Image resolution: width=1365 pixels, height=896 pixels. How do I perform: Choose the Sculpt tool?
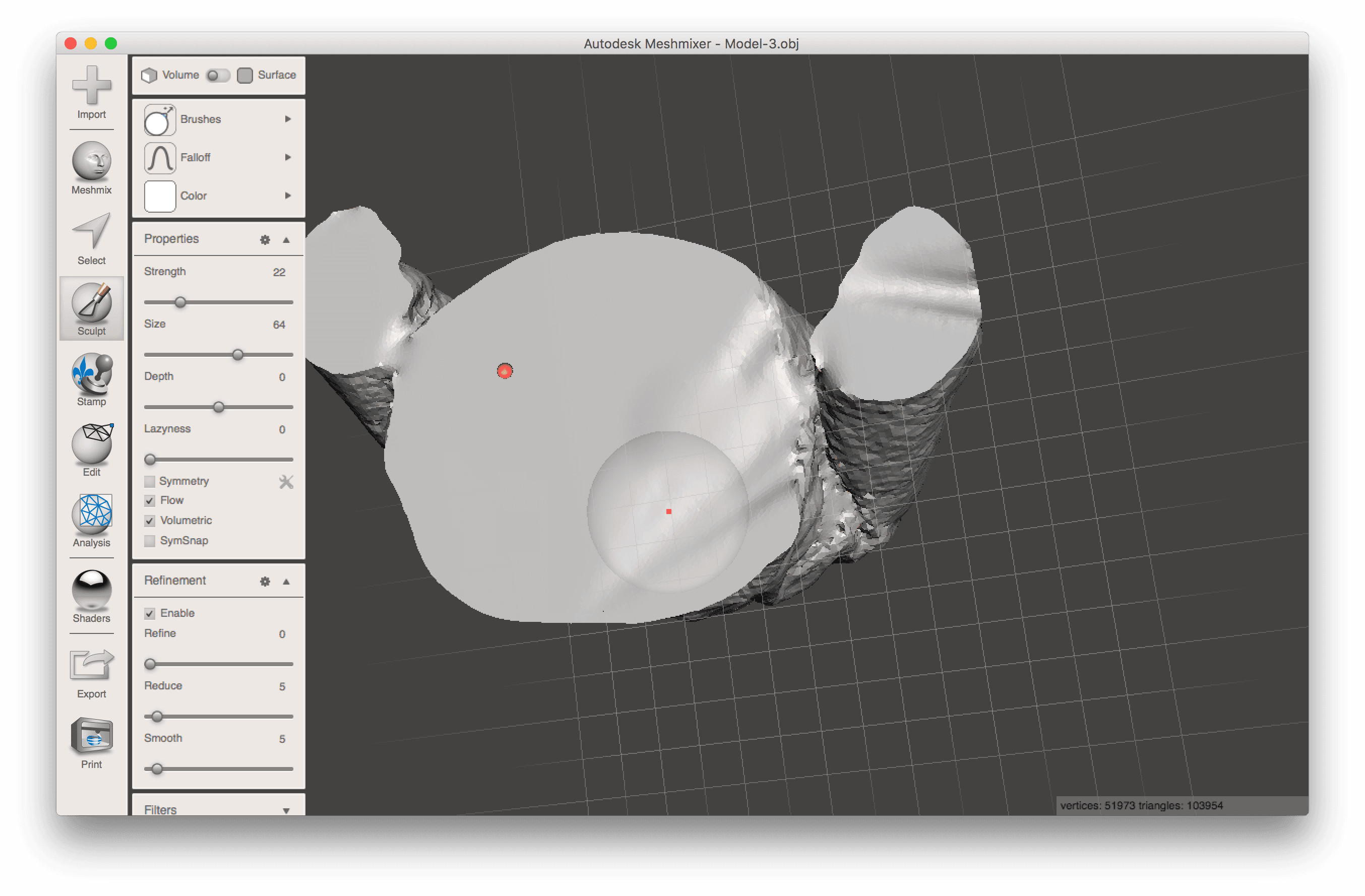click(x=91, y=309)
